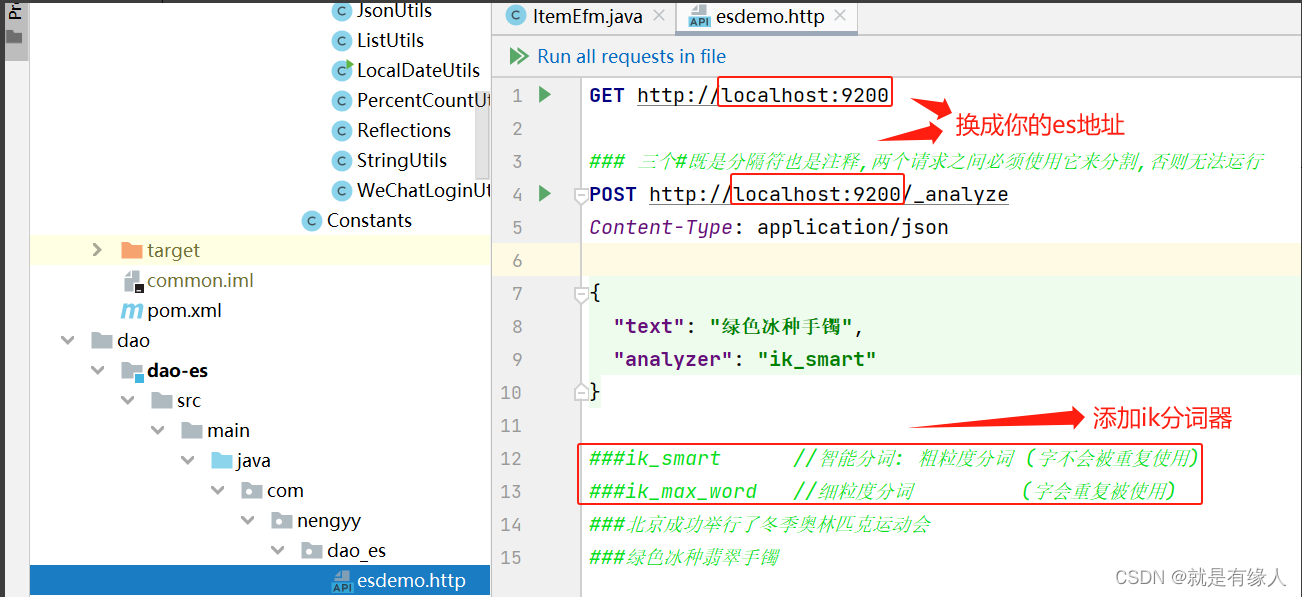Collapse the dao-es module node

pyautogui.click(x=98, y=370)
